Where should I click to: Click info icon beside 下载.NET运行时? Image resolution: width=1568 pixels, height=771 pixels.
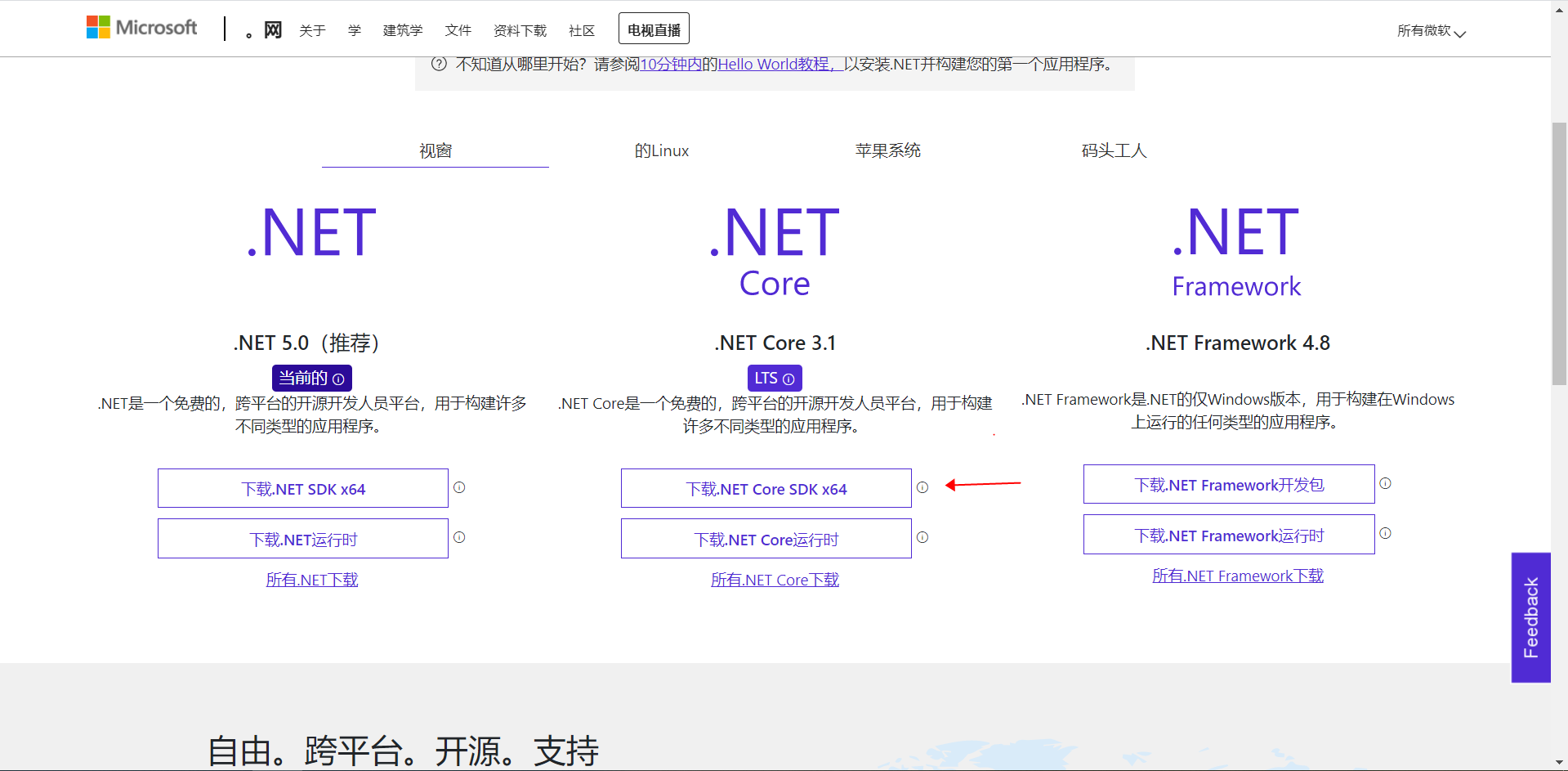tap(459, 537)
